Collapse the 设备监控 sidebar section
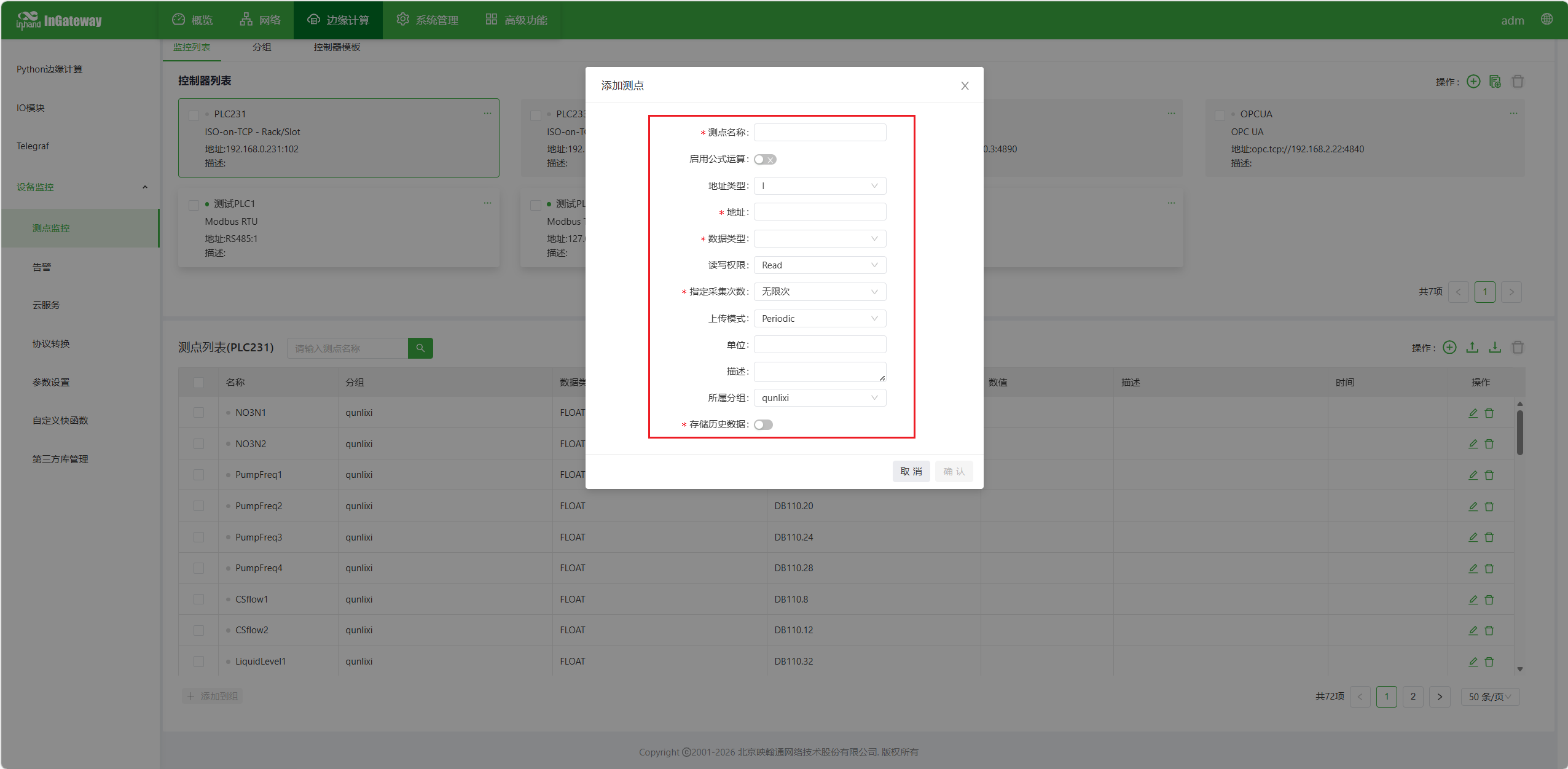 (x=145, y=187)
